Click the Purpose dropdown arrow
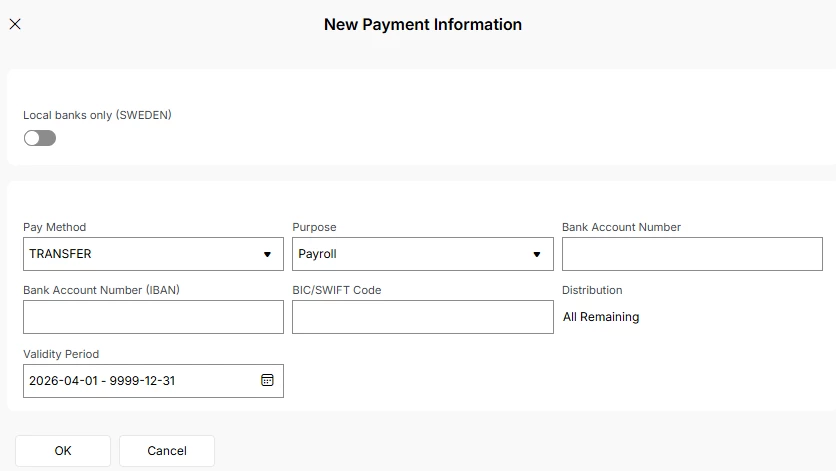This screenshot has height=471, width=836. (537, 254)
